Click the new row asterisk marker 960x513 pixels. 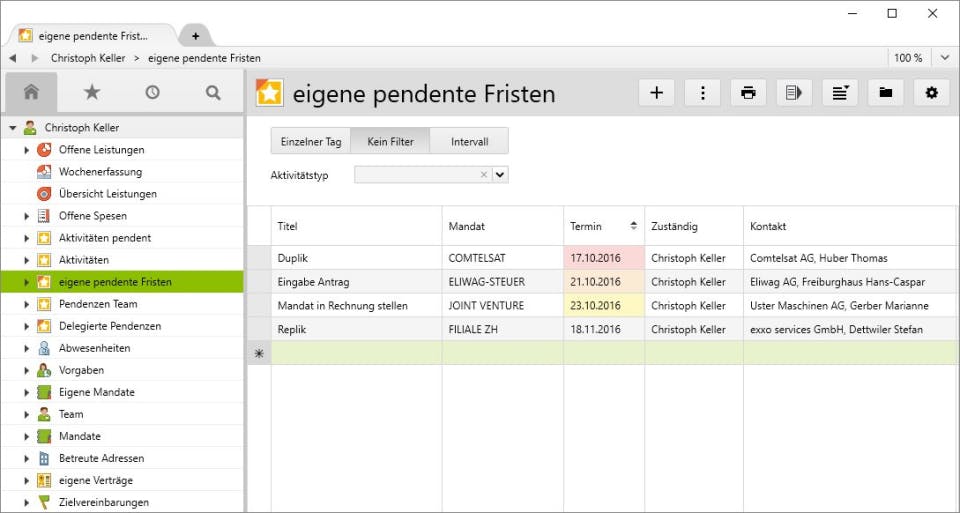tap(259, 353)
